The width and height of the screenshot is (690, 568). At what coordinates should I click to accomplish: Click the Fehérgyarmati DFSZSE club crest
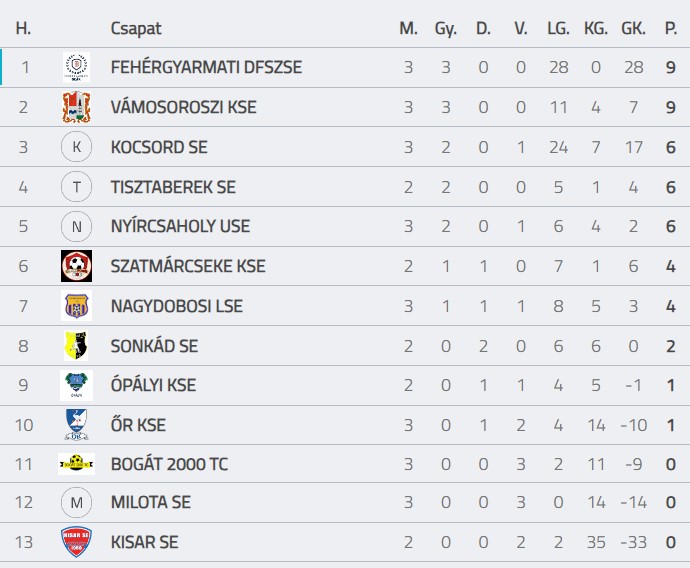click(76, 67)
